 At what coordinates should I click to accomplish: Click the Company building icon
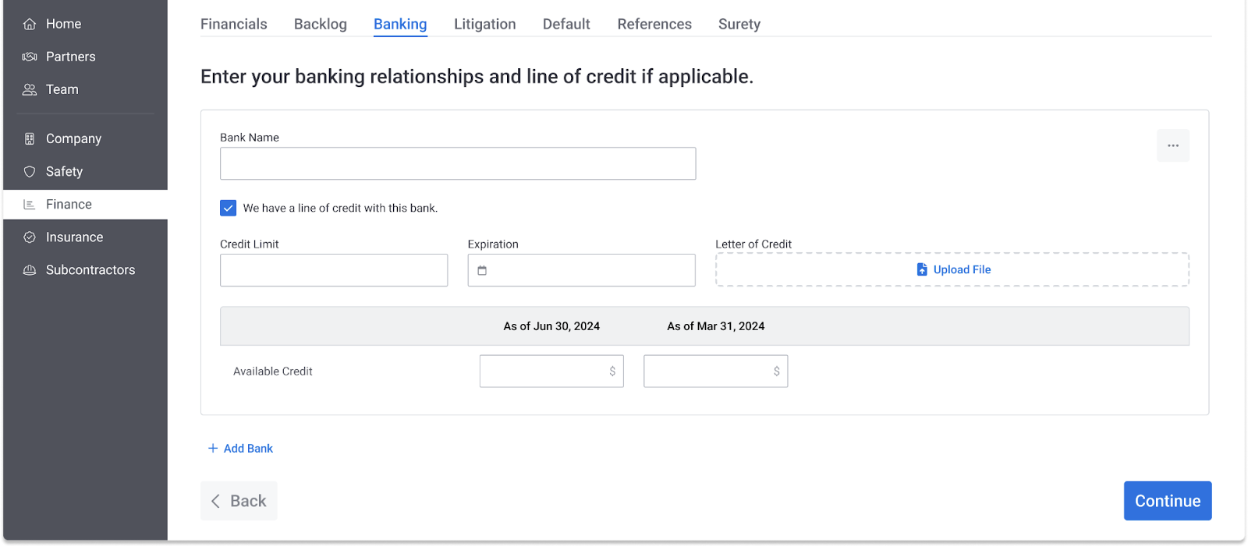tap(29, 139)
